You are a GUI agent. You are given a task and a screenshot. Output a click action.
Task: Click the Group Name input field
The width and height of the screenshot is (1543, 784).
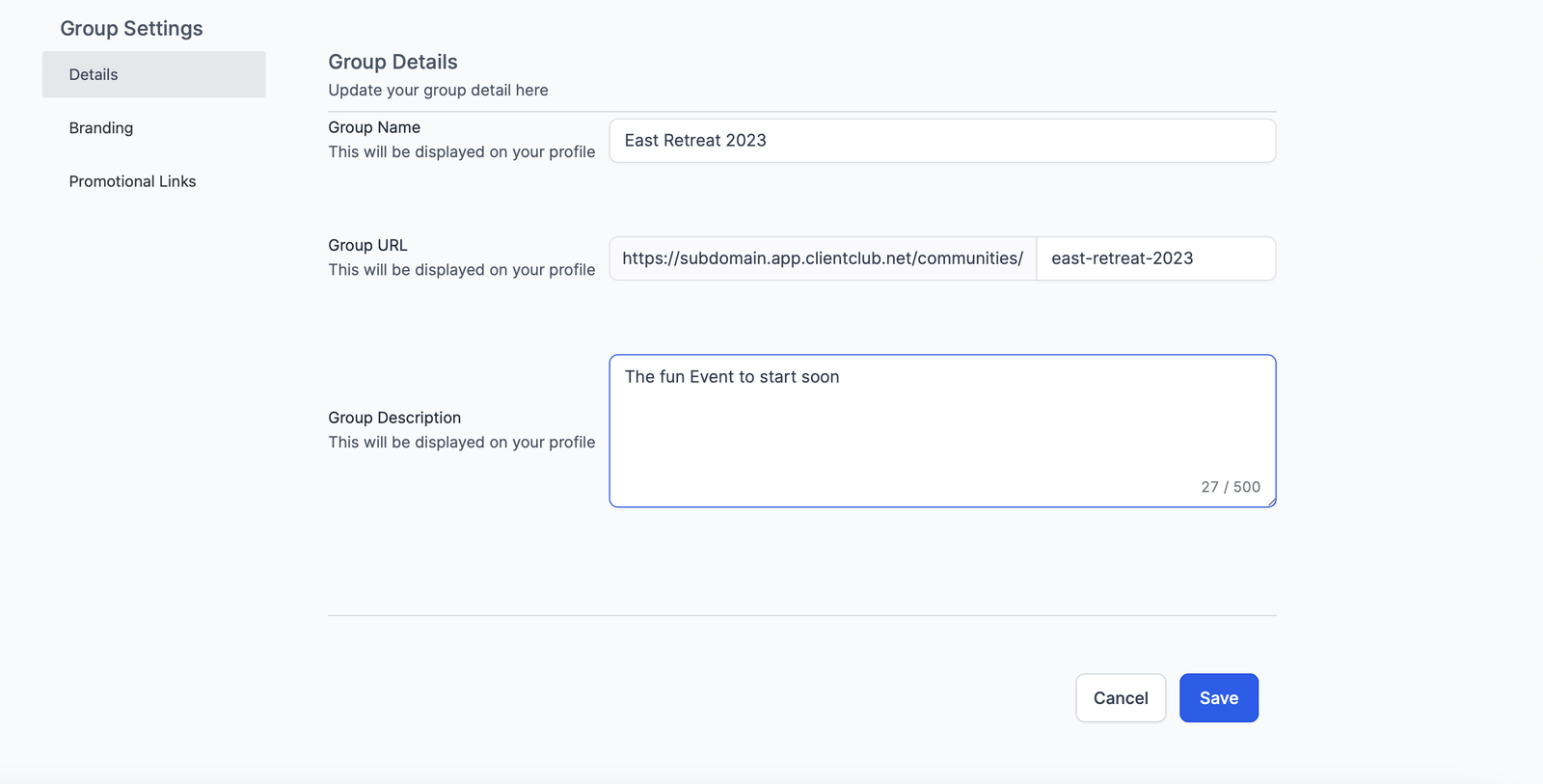pos(942,141)
